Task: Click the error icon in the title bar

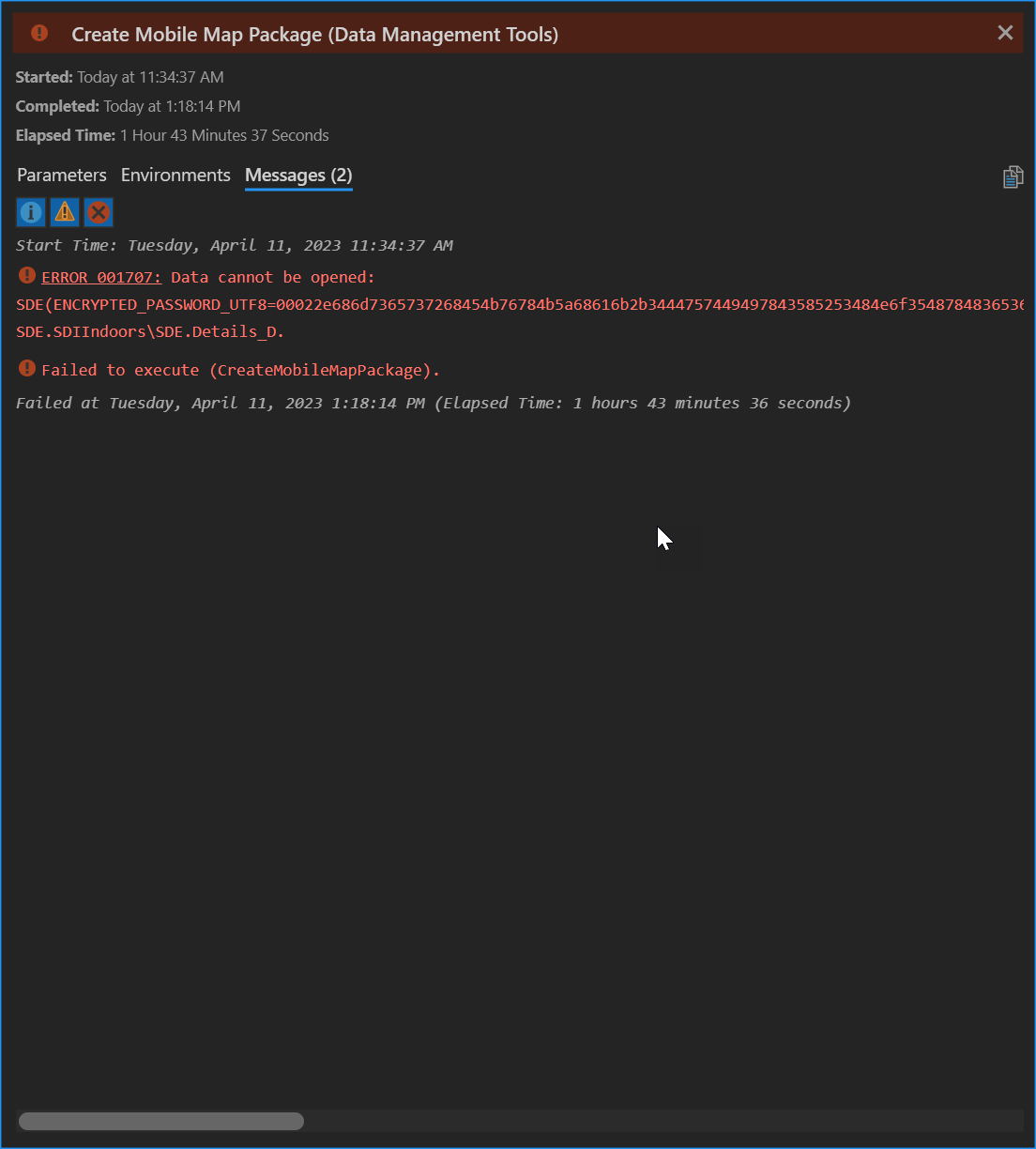Action: click(x=39, y=34)
